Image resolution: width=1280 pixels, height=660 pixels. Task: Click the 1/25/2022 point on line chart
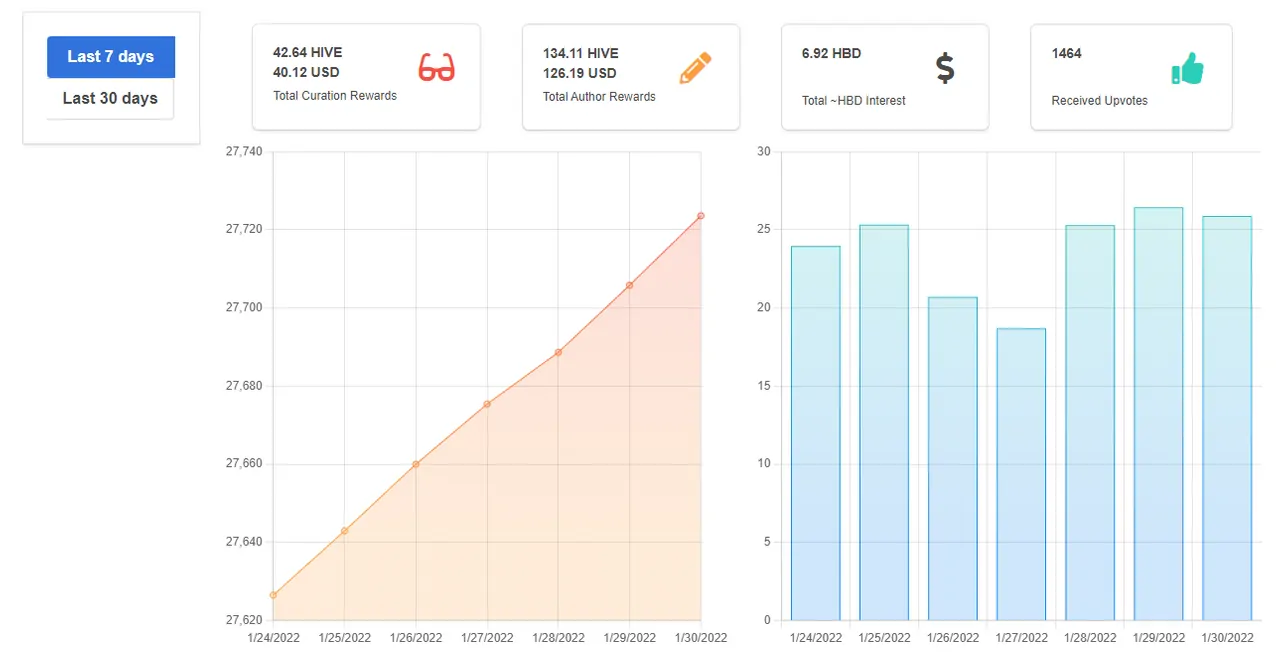tap(344, 531)
